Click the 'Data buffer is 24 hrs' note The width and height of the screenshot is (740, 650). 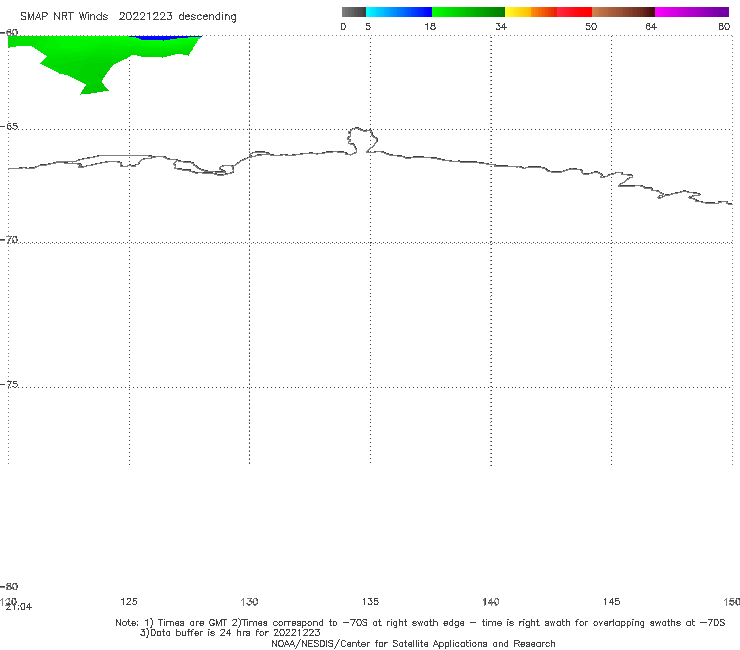(230, 633)
